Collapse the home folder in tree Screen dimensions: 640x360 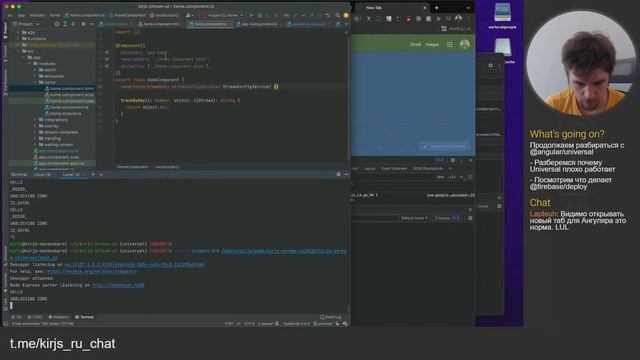tap(35, 82)
